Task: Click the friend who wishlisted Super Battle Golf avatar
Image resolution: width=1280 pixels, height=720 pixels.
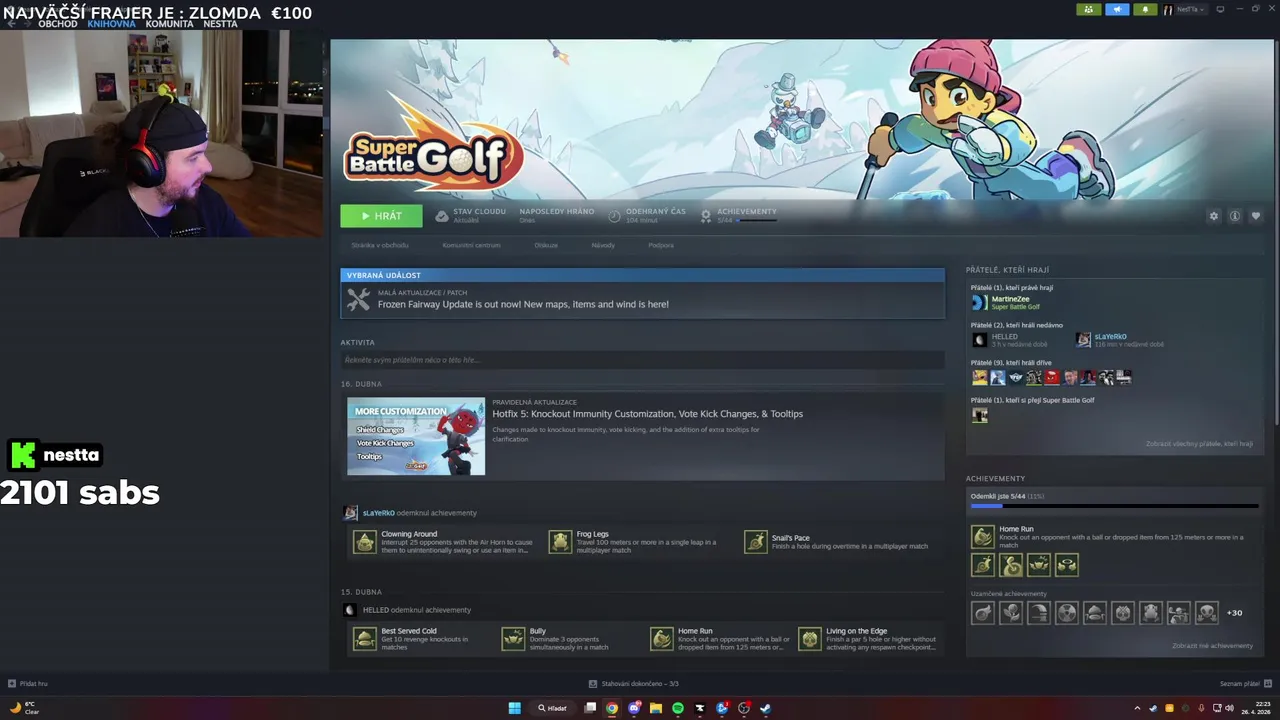Action: tap(980, 415)
